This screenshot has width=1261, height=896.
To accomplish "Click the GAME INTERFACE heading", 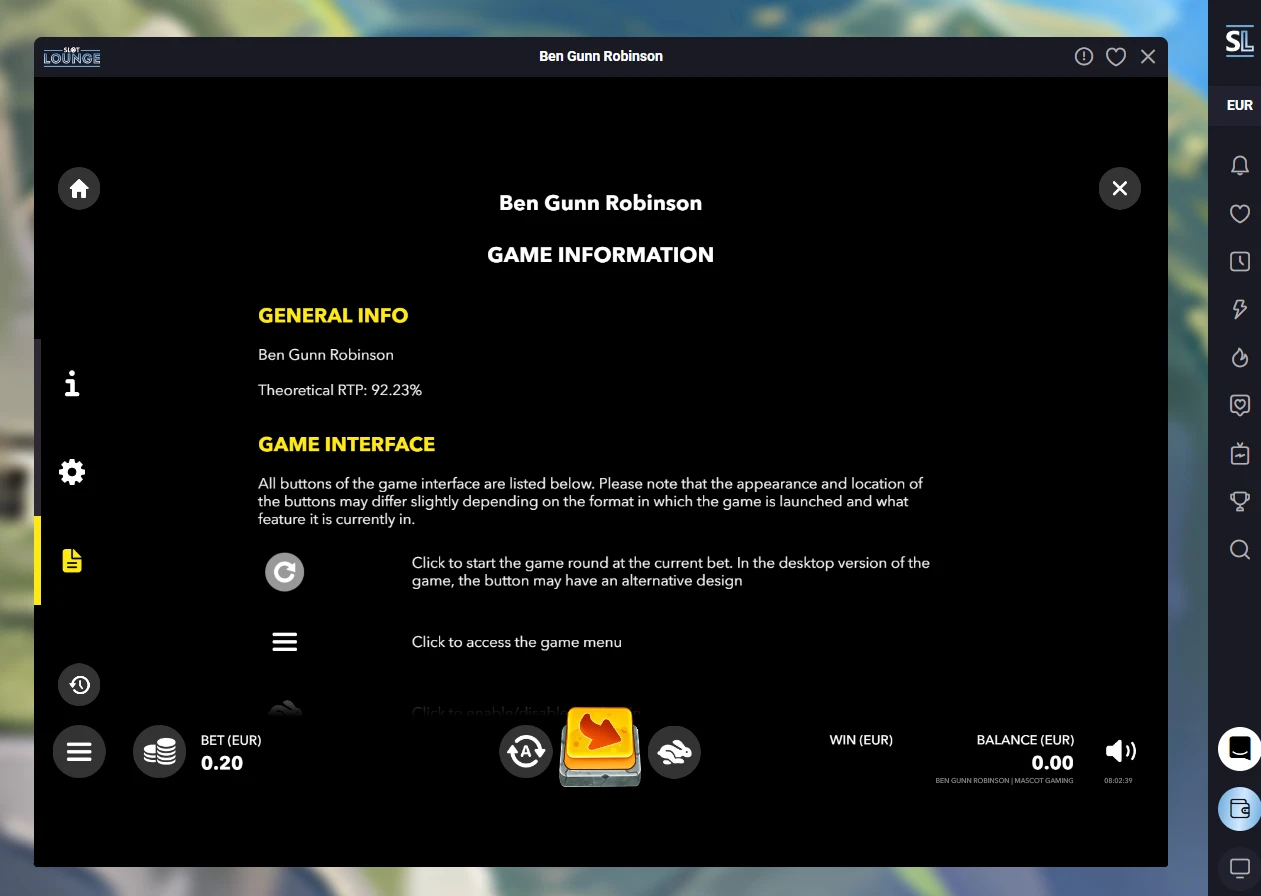I will 346,444.
